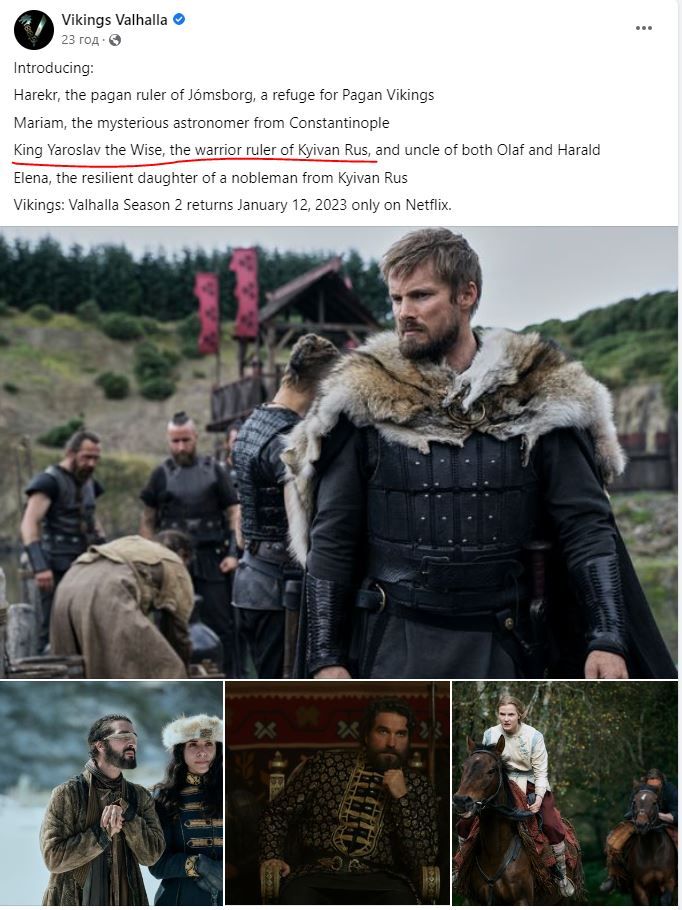The height and width of the screenshot is (910, 682).
Task: Open the photo of bearded man on throne
Action: pos(337,793)
